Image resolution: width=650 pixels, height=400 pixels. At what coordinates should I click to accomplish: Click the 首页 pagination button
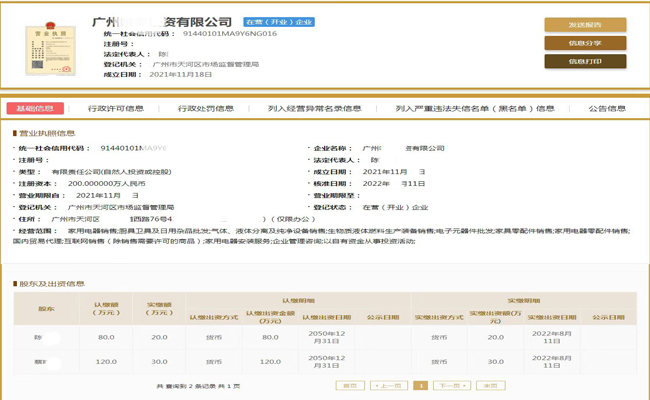tap(350, 385)
